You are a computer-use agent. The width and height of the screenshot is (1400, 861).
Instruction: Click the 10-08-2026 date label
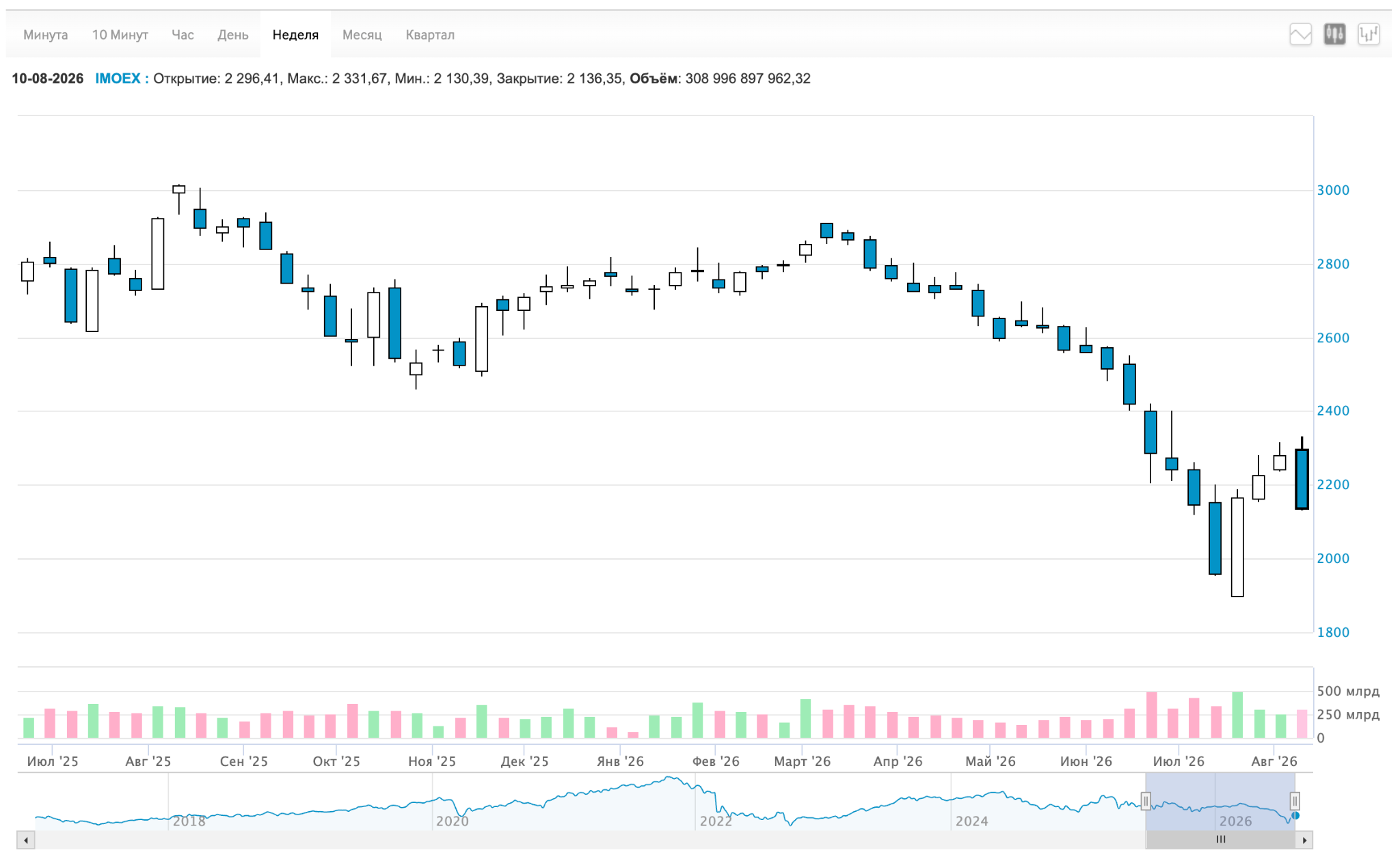[x=48, y=79]
